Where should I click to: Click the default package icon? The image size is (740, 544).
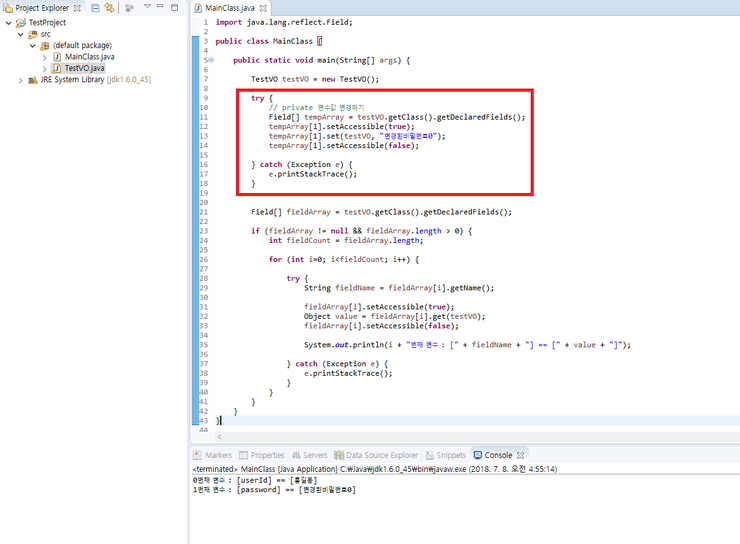point(44,46)
